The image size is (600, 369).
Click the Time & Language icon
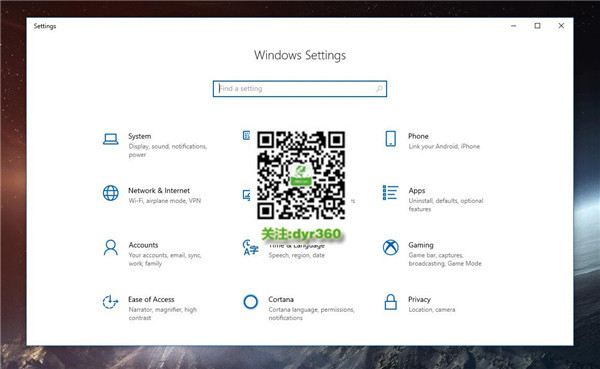[x=250, y=247]
